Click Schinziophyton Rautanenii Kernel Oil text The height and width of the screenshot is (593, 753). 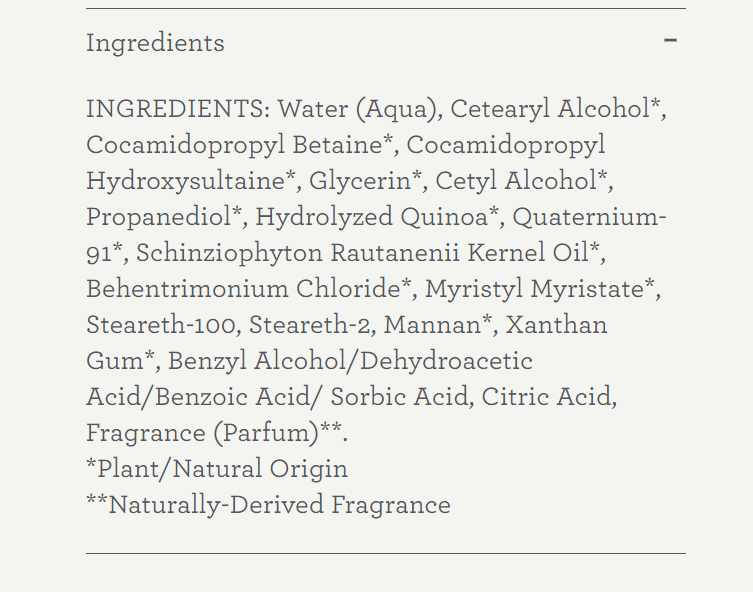point(362,253)
